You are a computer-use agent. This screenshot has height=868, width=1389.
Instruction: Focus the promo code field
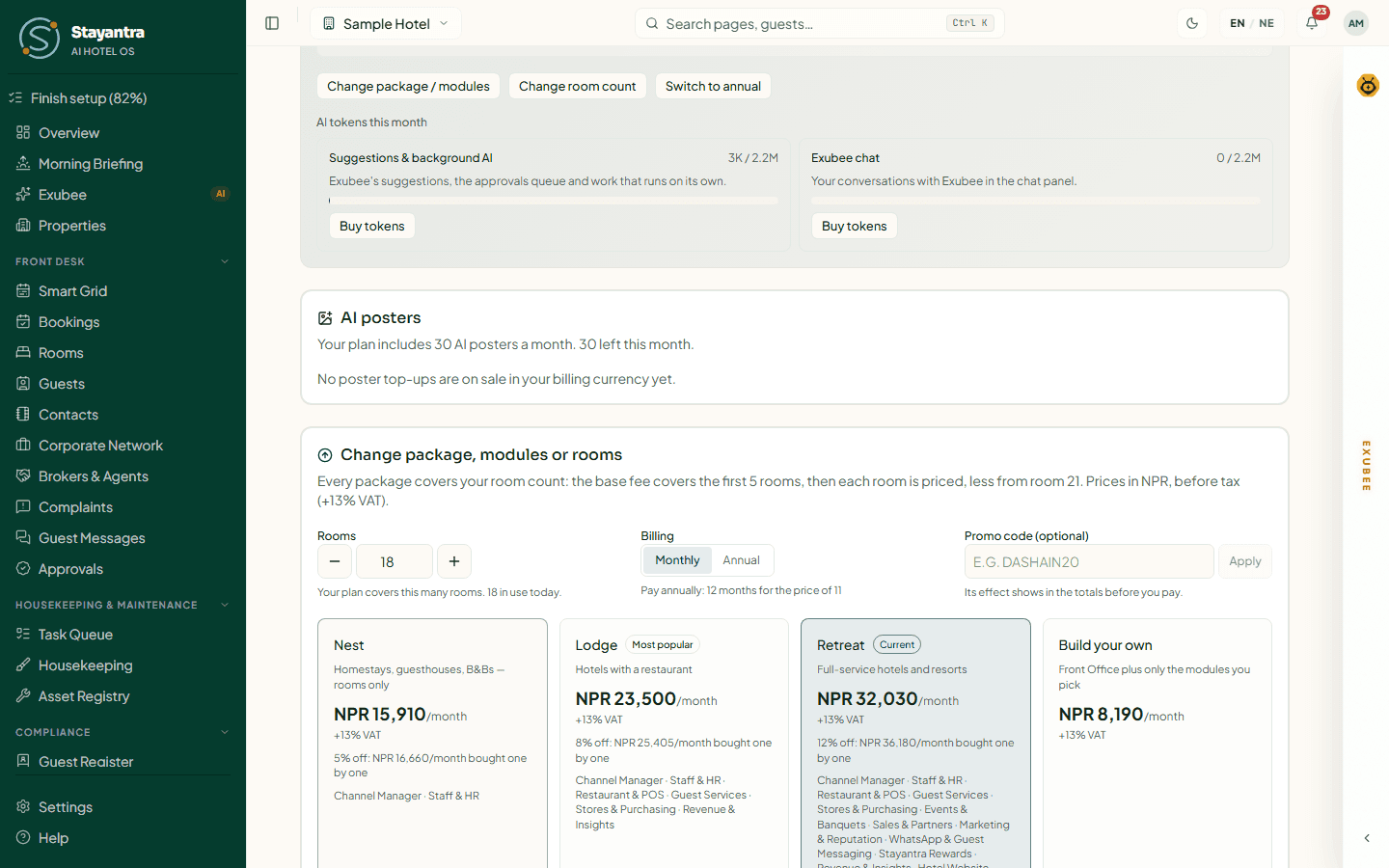(1089, 561)
